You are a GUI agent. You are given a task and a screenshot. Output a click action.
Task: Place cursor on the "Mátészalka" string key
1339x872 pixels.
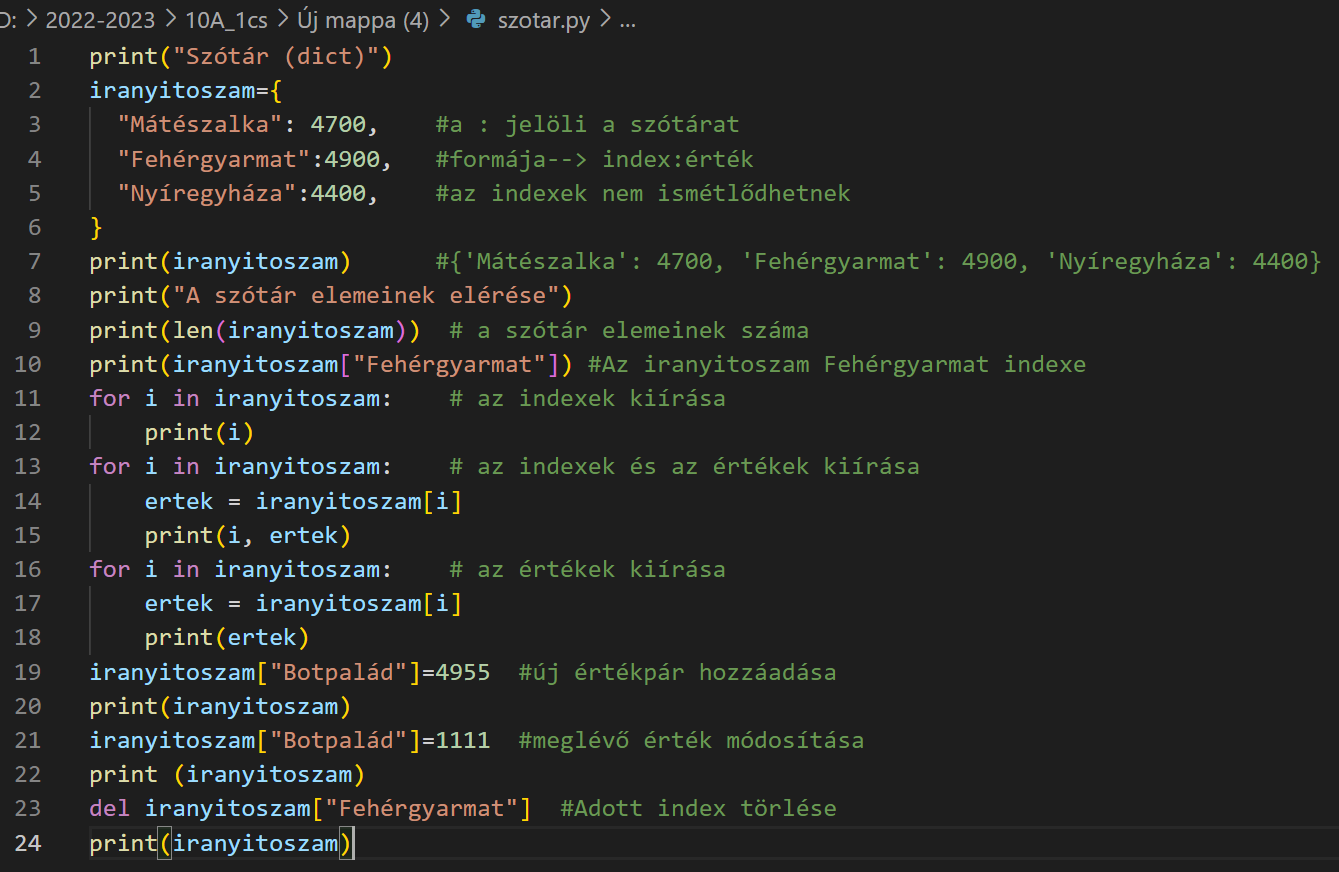pos(200,125)
